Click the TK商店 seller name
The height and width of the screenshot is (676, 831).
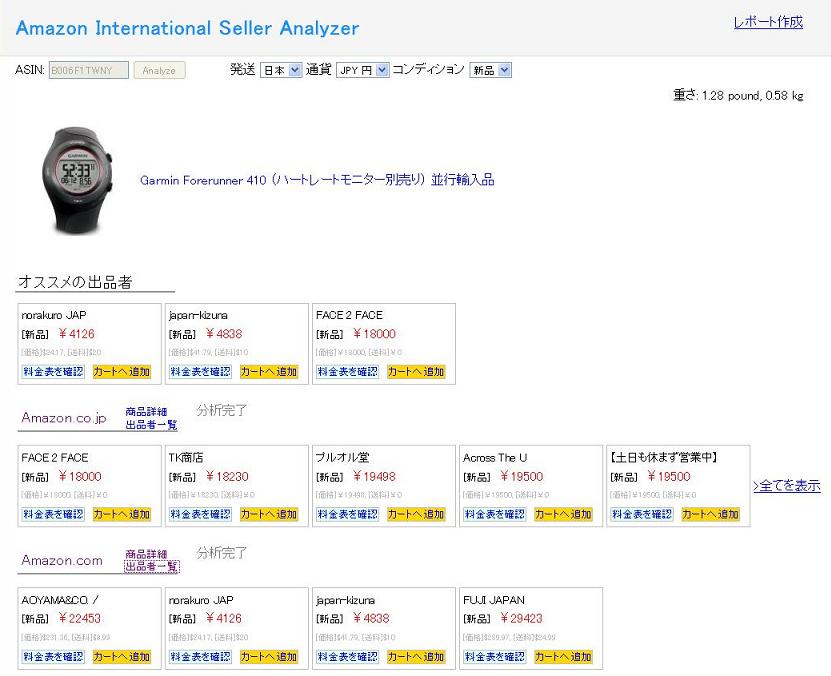(x=186, y=458)
